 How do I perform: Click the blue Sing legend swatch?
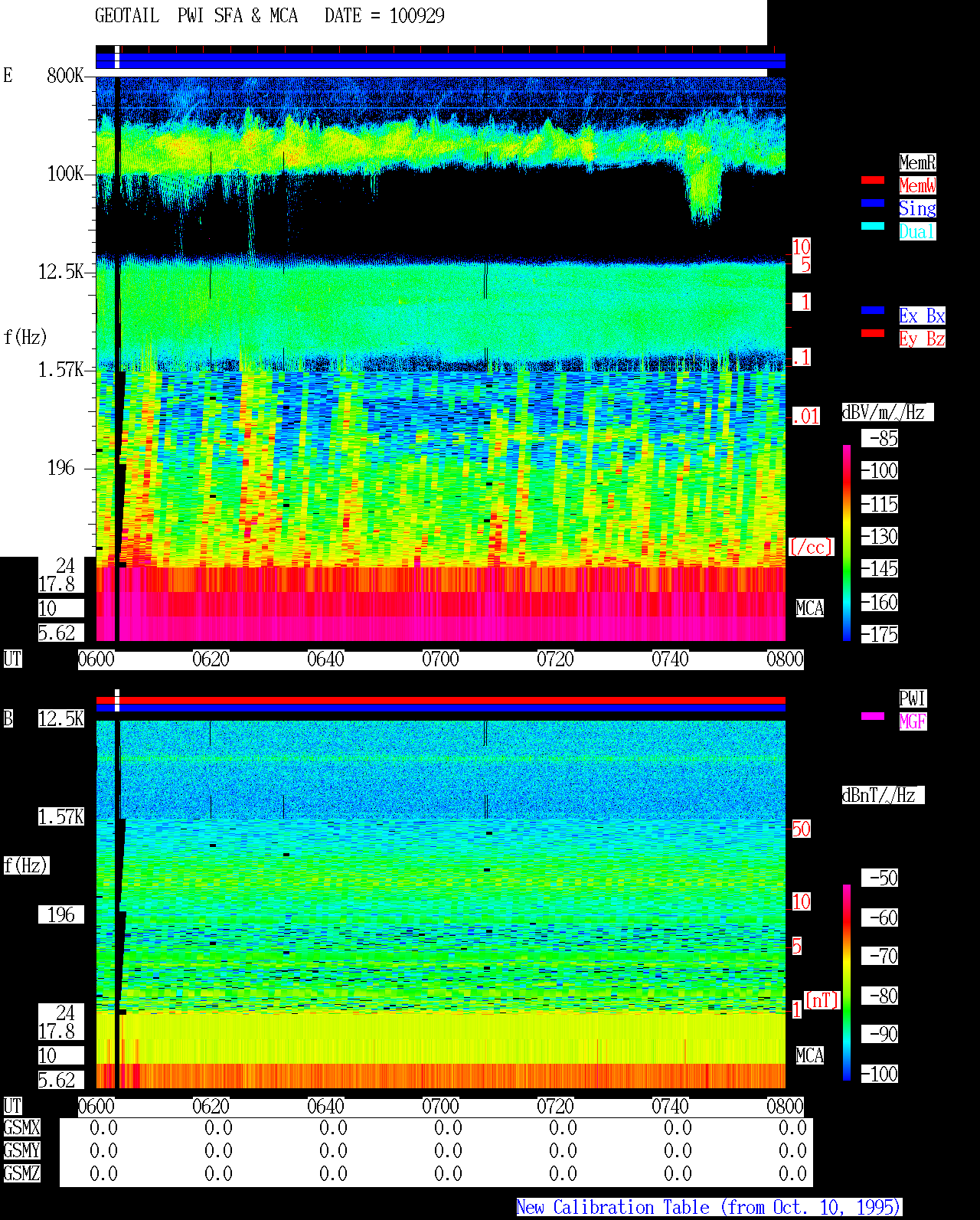(x=873, y=203)
